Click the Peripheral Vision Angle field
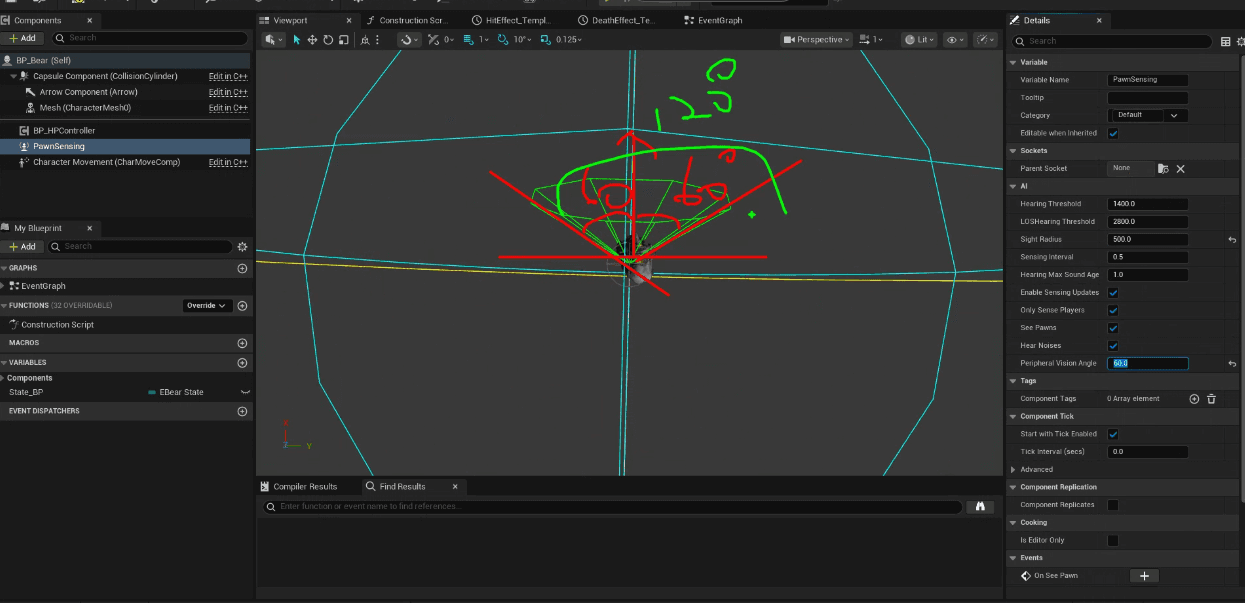The image size is (1245, 603). coord(1147,364)
